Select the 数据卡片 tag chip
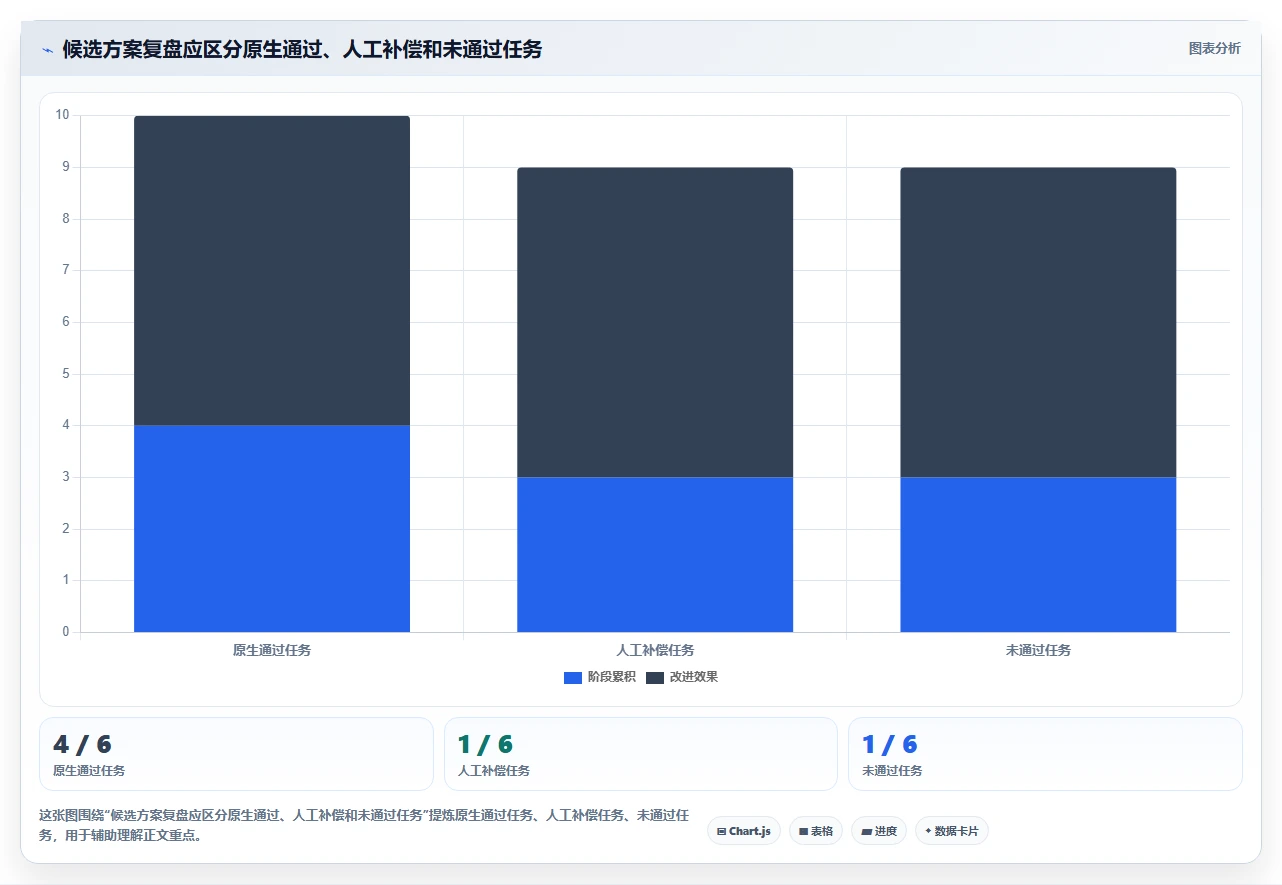Viewport: 1282px width, 885px height. (952, 831)
